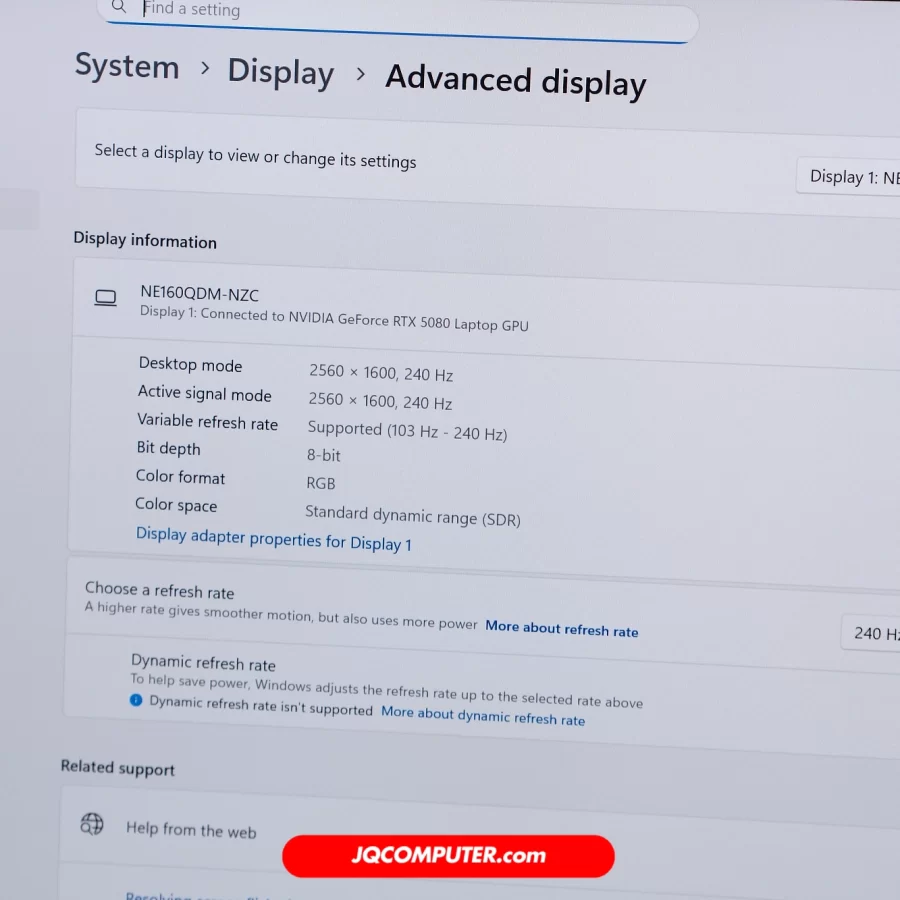
Task: Expand the Help from the web section
Action: [191, 830]
